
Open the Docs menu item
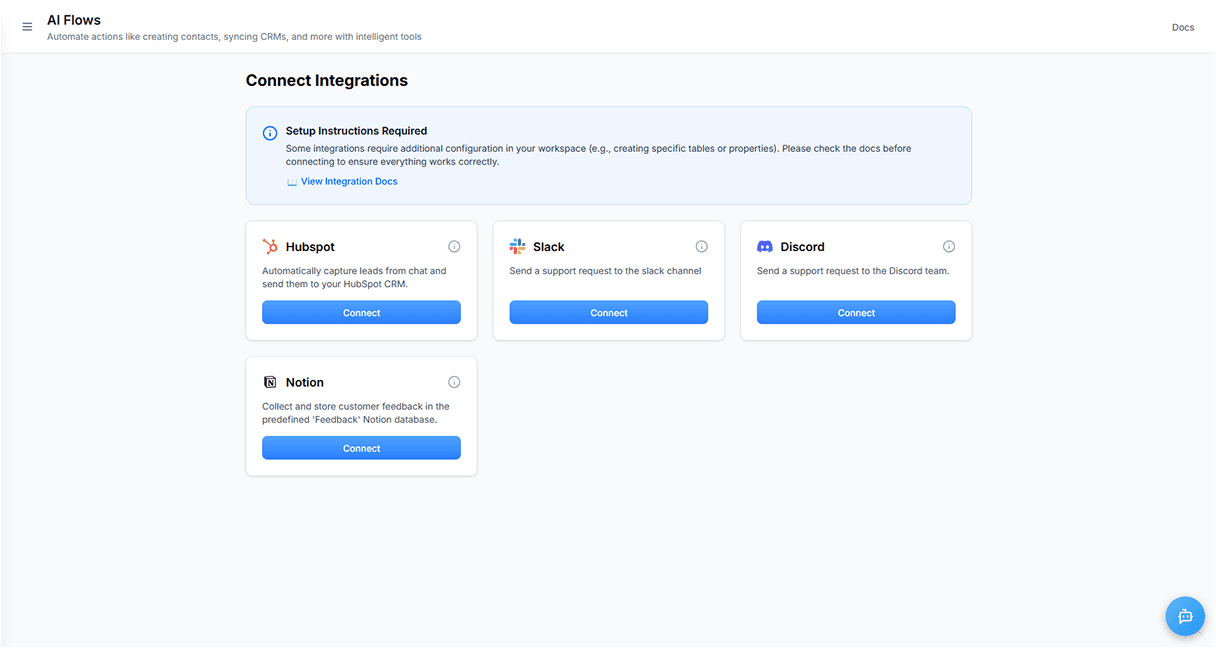[1183, 27]
